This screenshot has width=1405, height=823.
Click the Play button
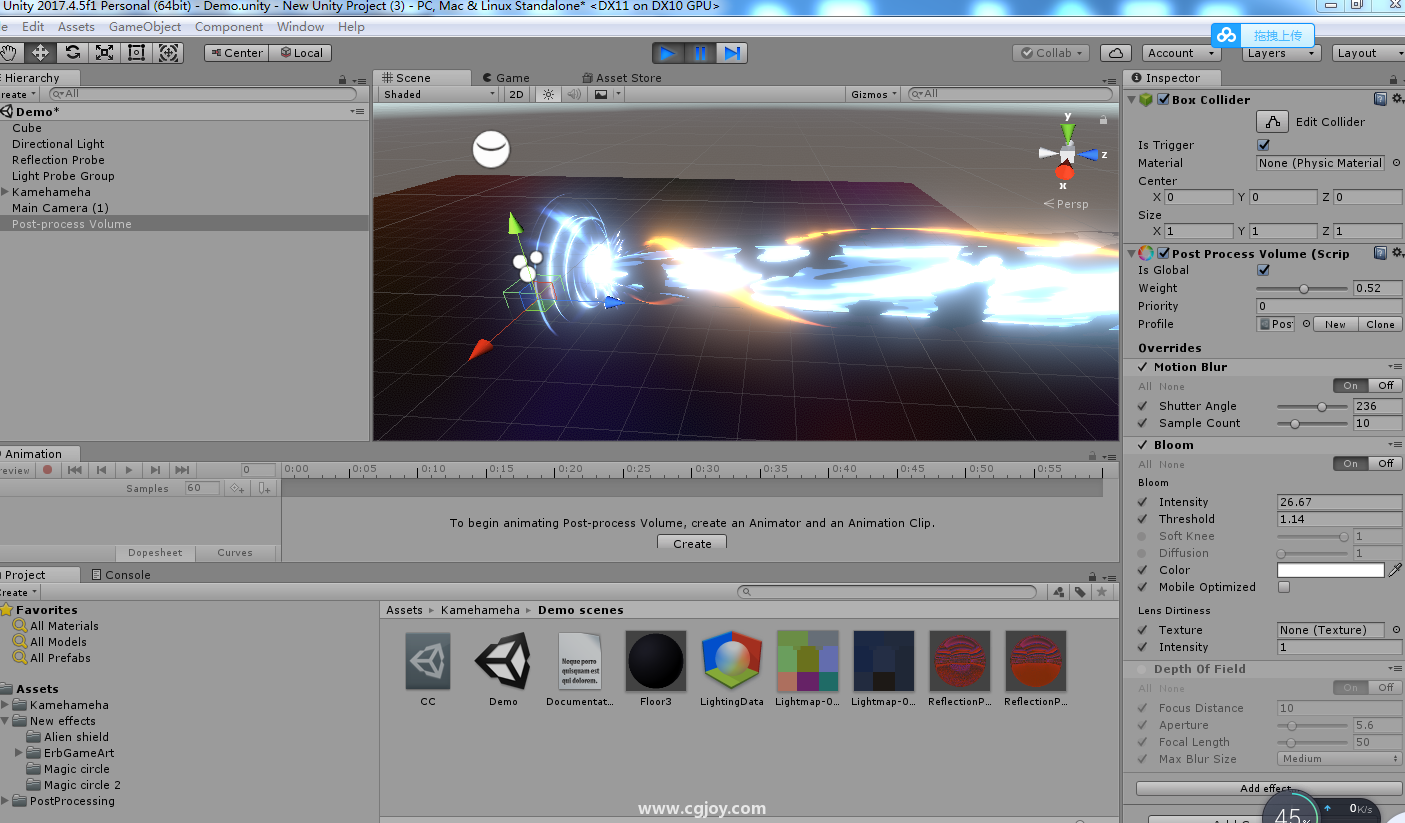coord(668,53)
